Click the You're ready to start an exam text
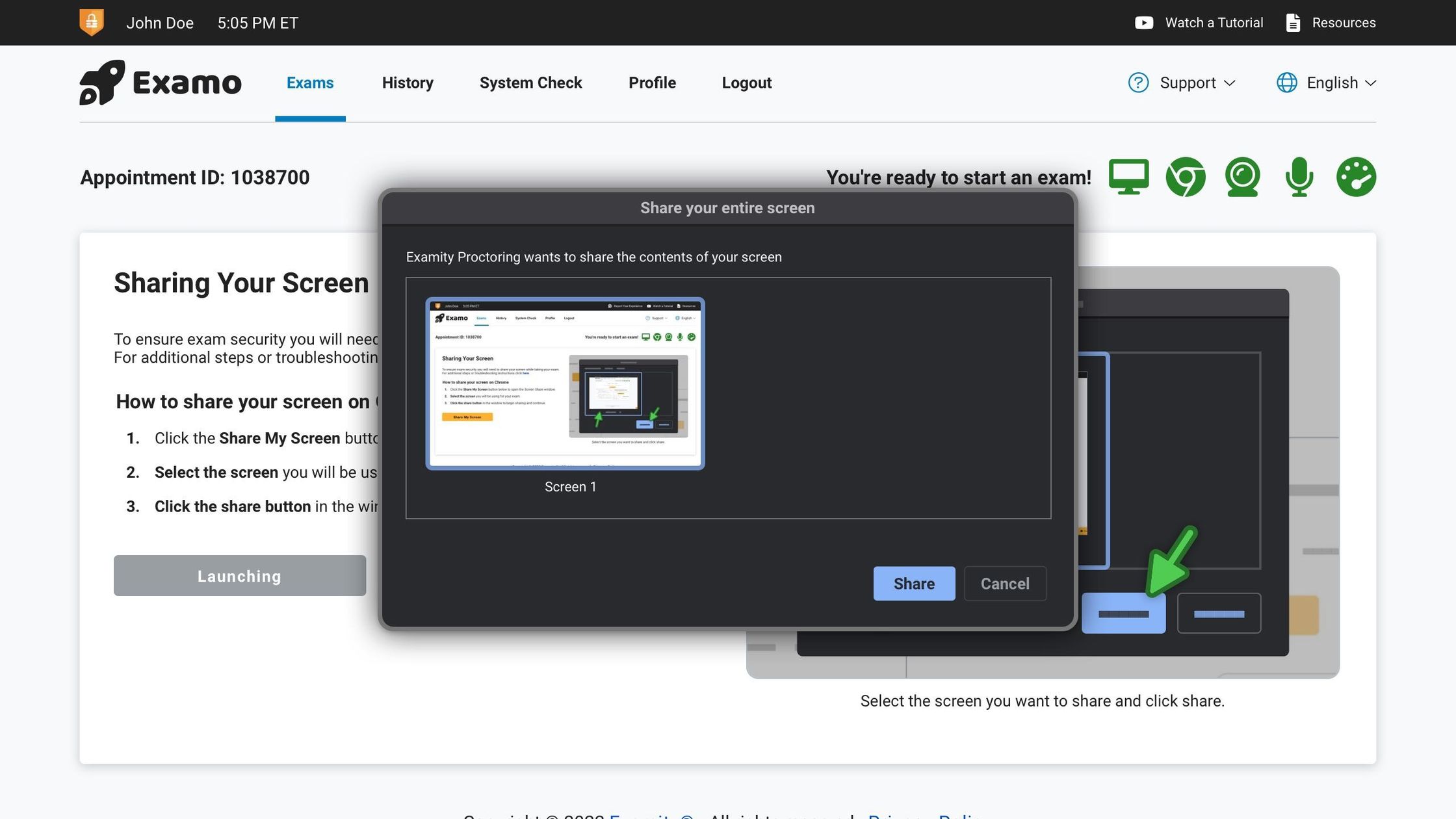Image resolution: width=1456 pixels, height=819 pixels. pyautogui.click(x=958, y=177)
